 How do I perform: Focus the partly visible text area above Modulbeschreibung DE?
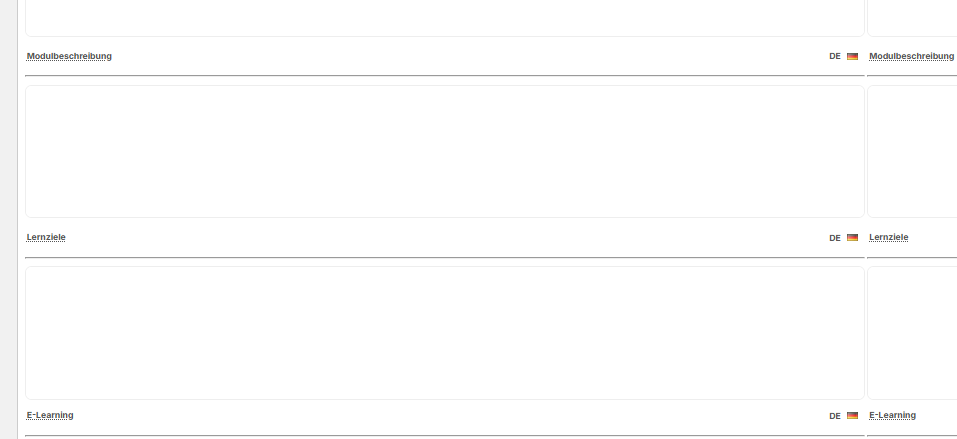445,18
